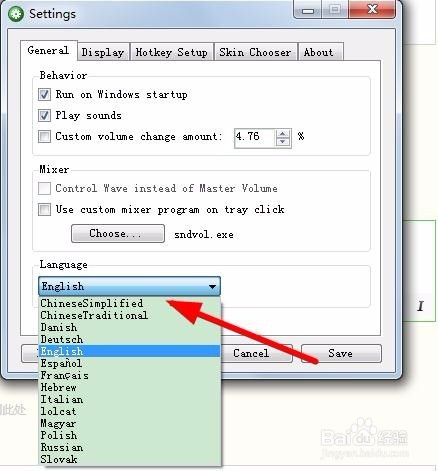Select Italian in the language list
438x471 pixels.
pyautogui.click(x=130, y=399)
